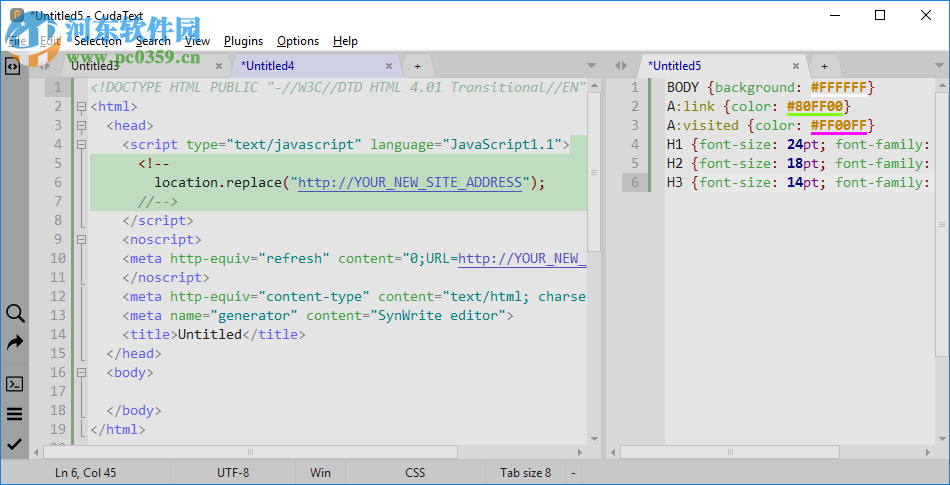950x485 pixels.
Task: Click Ln 6, Col 45 in status bar
Action: click(x=86, y=473)
